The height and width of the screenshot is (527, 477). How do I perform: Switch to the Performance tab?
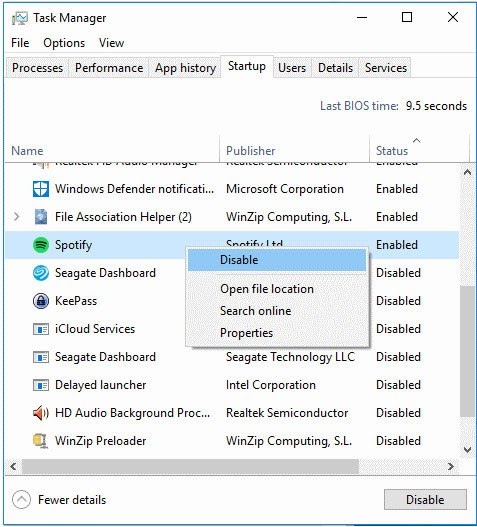109,68
